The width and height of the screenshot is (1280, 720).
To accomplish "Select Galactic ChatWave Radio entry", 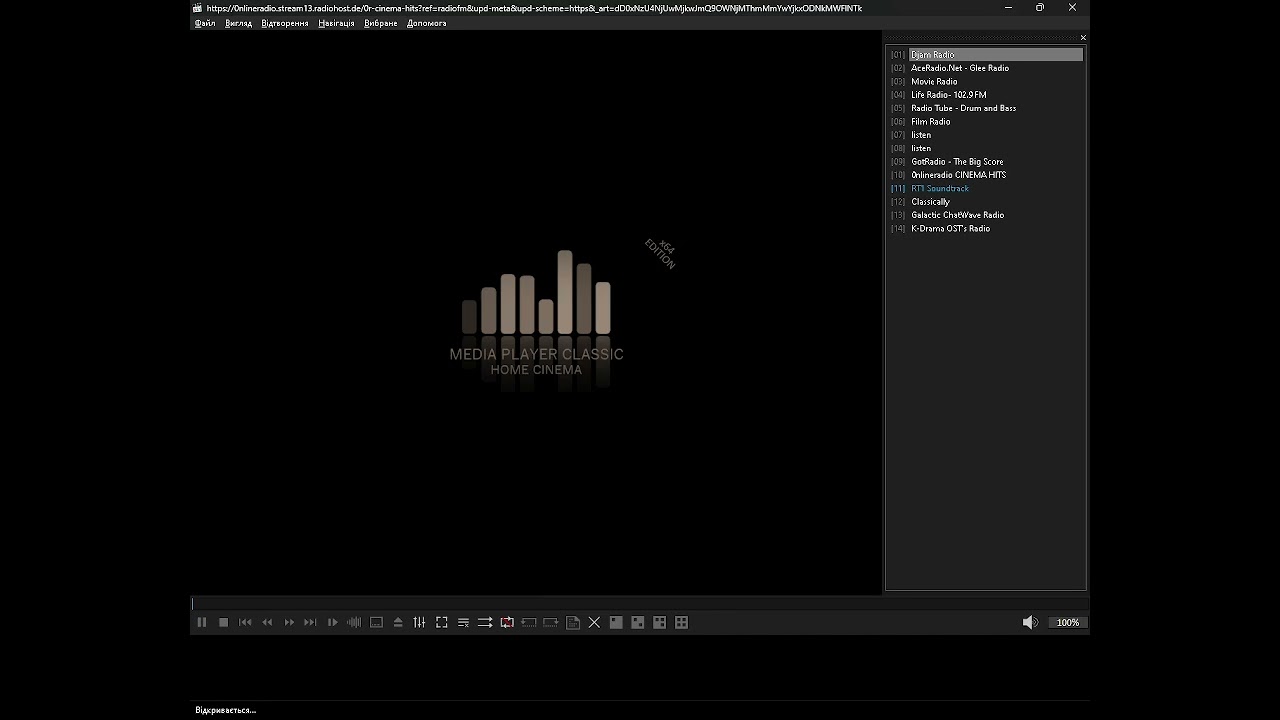I will pos(985,215).
